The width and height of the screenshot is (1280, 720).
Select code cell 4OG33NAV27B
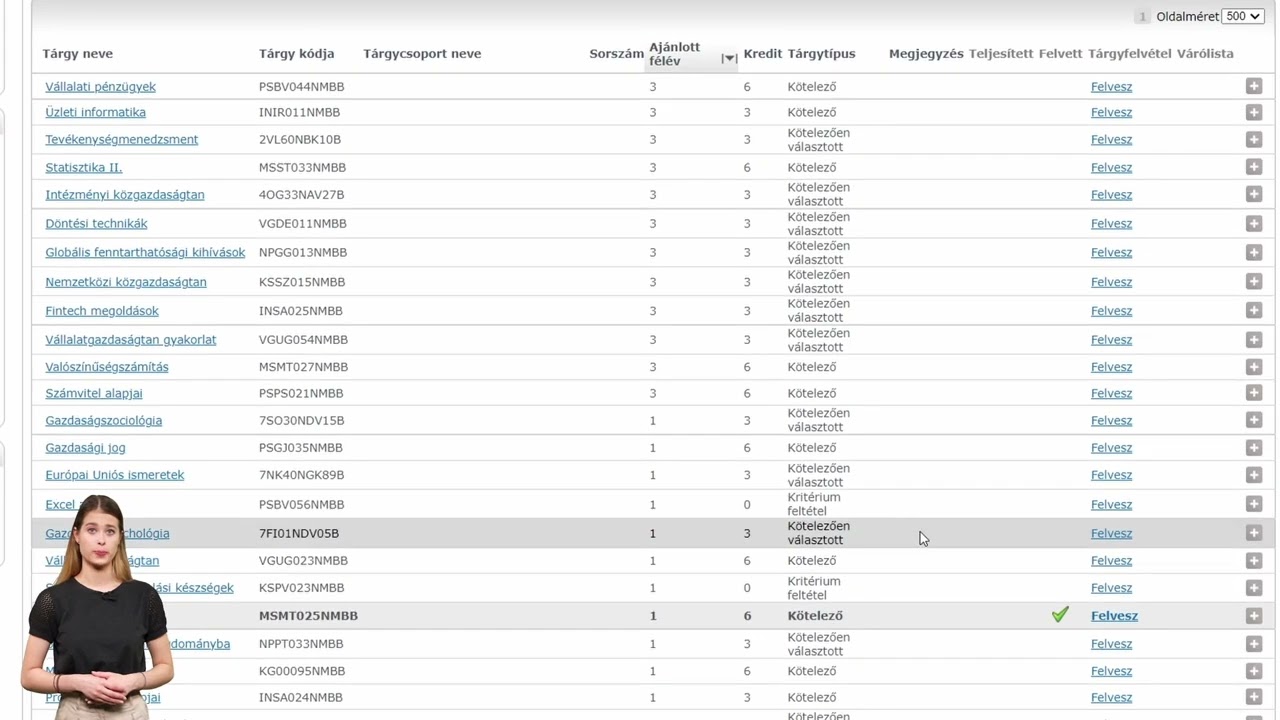301,194
